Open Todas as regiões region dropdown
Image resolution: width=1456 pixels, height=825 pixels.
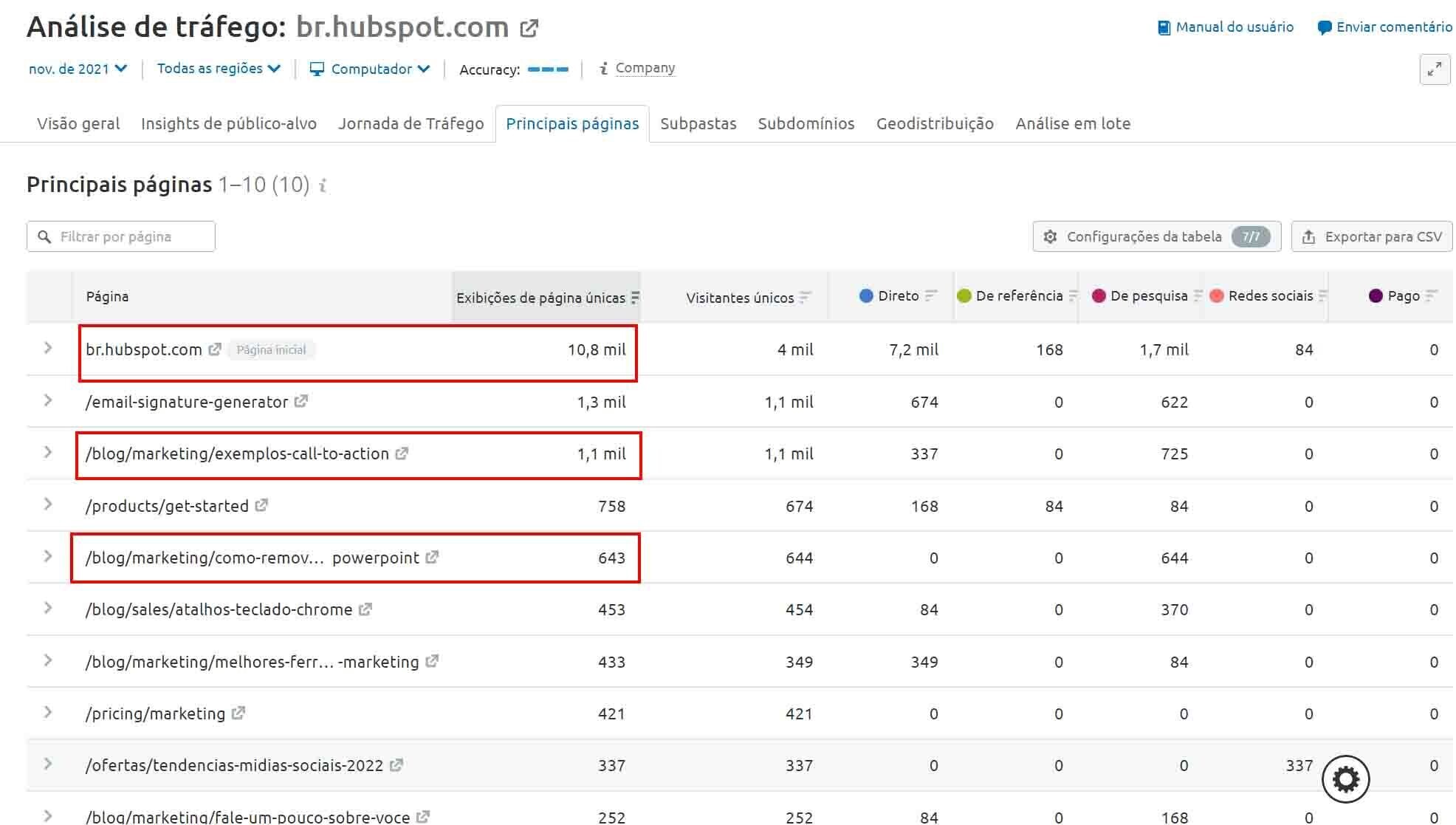pos(219,69)
